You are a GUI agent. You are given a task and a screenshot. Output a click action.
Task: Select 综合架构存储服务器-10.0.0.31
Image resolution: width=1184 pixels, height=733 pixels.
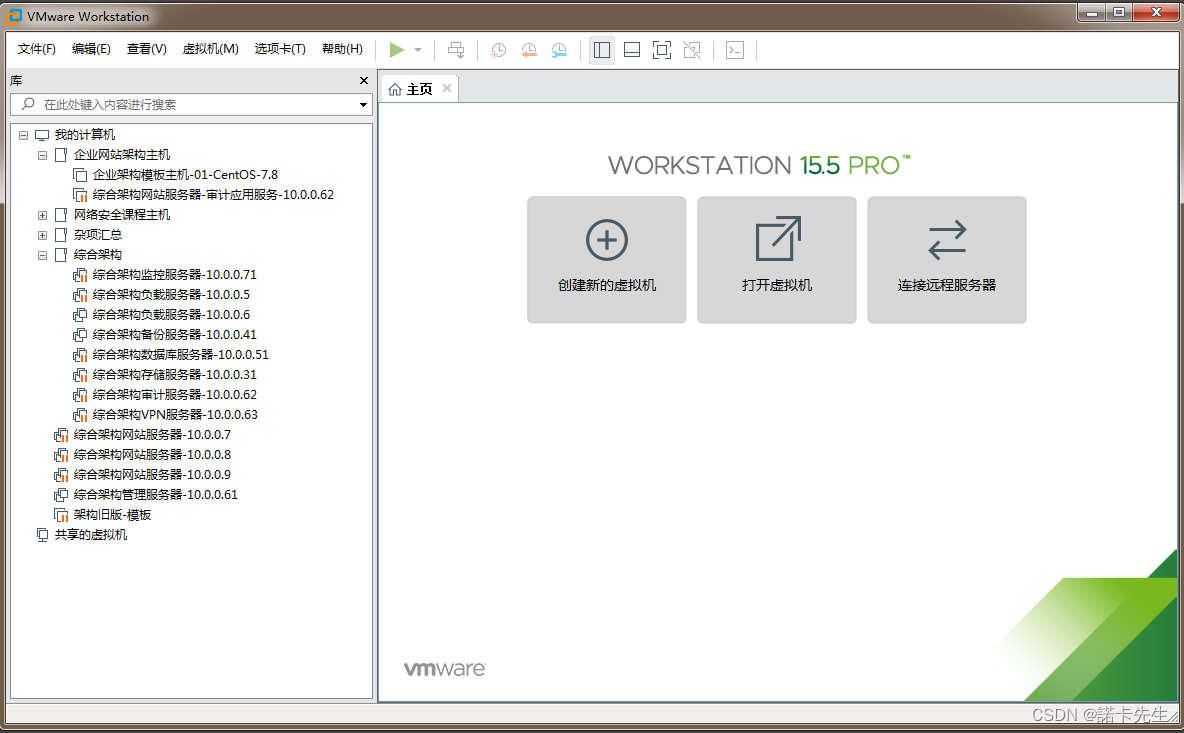coord(174,375)
